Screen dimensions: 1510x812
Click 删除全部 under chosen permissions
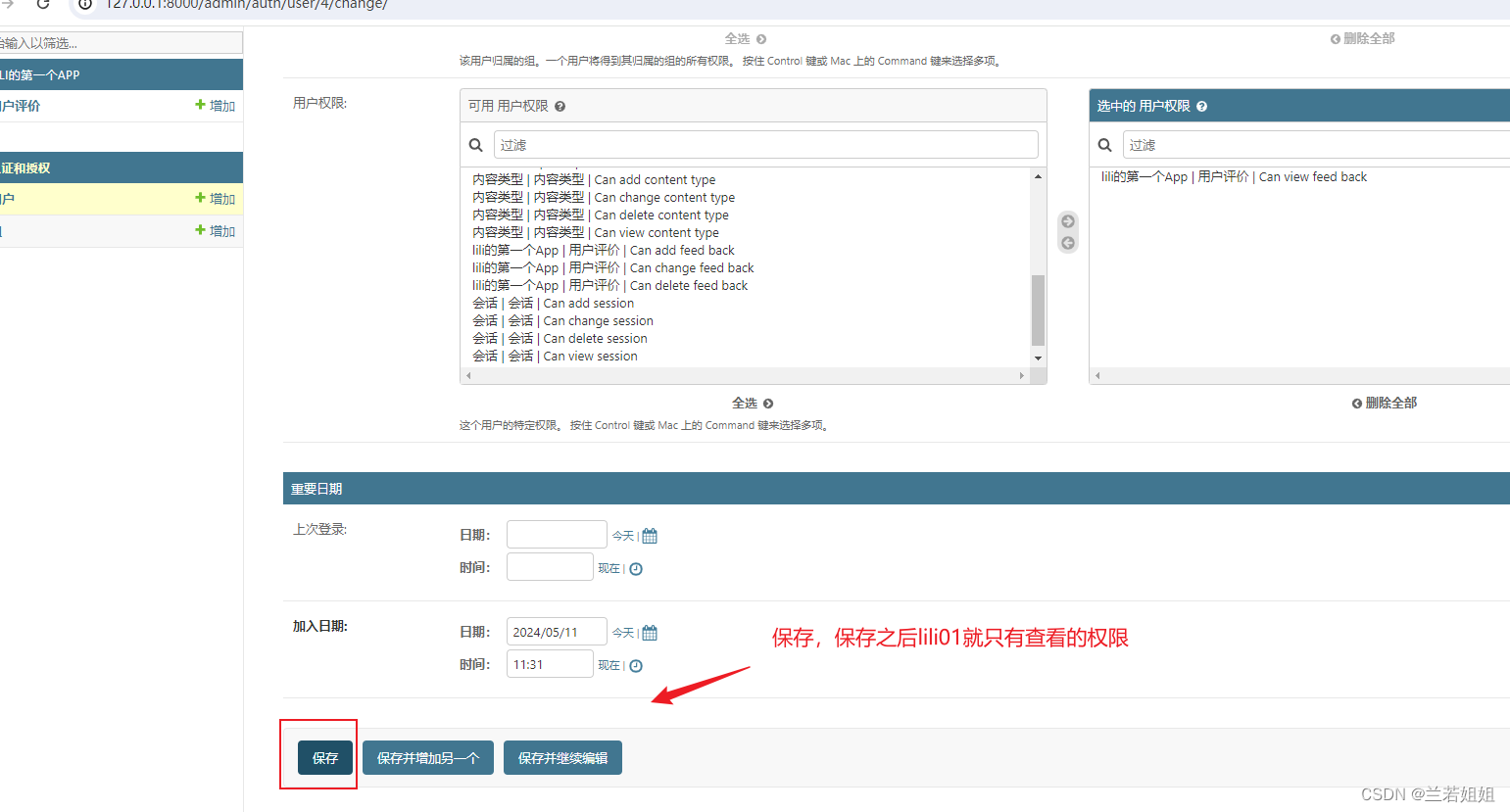[x=1384, y=404]
